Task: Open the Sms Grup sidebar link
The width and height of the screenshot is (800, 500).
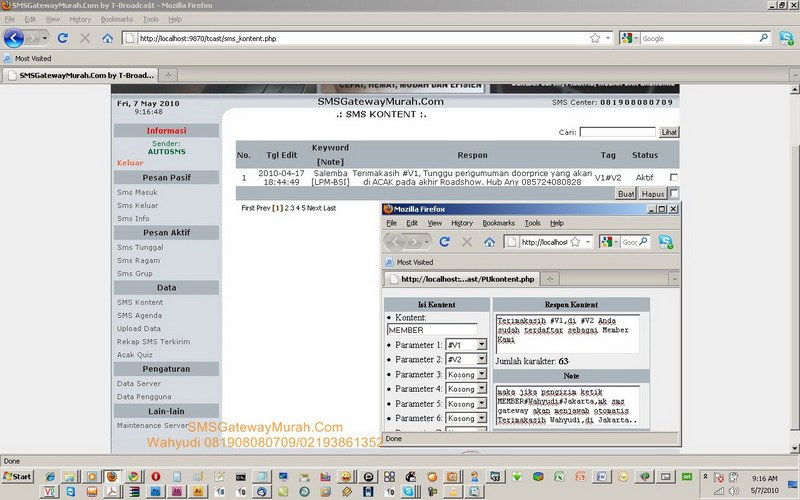Action: [x=135, y=273]
